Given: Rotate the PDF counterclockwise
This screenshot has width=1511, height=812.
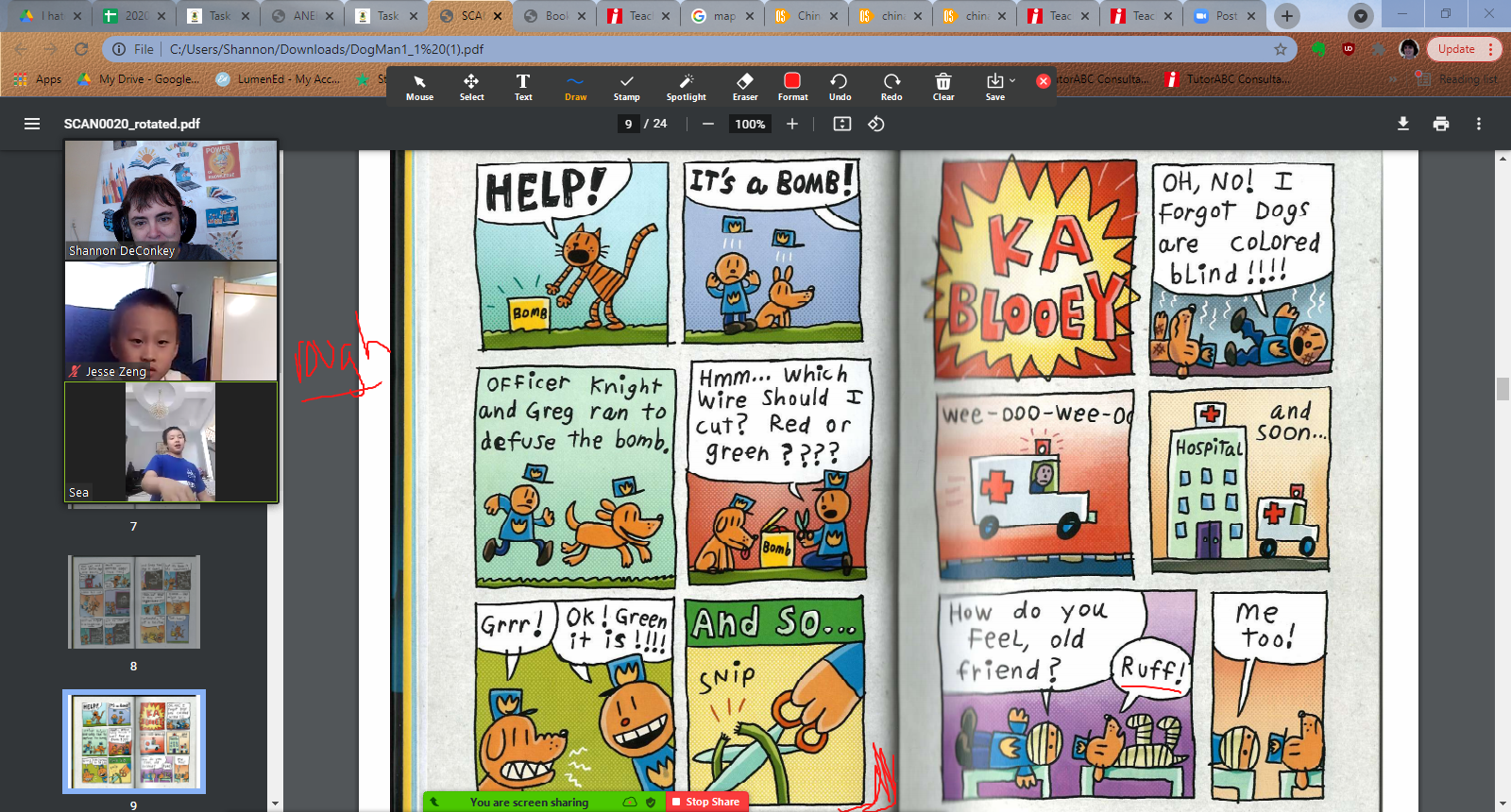Looking at the screenshot, I should coord(876,124).
